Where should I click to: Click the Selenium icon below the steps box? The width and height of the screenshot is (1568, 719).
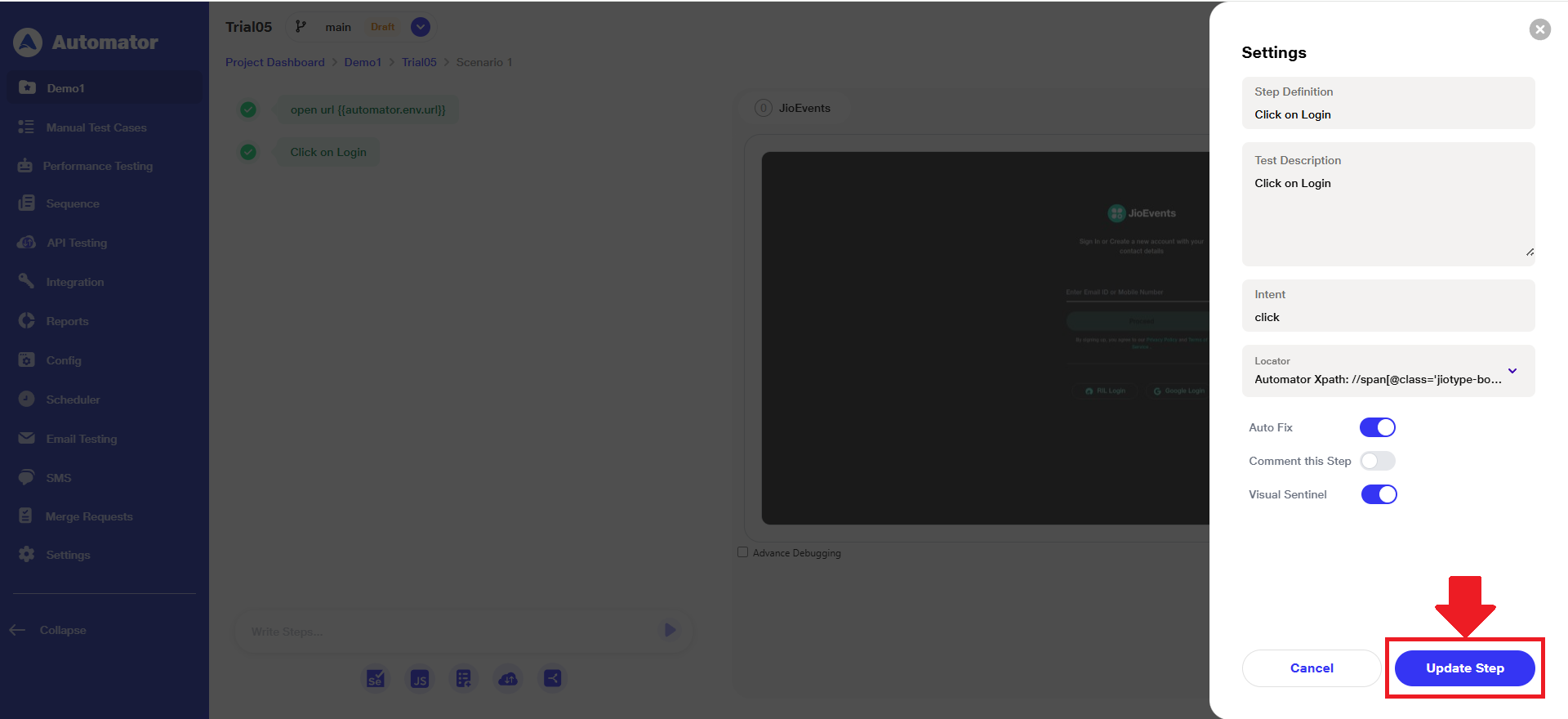376,679
